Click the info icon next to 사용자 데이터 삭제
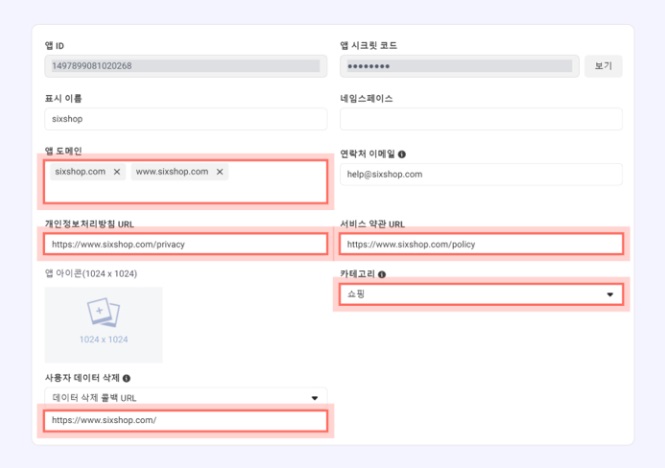Screen dimensions: 665x468 coord(126,378)
